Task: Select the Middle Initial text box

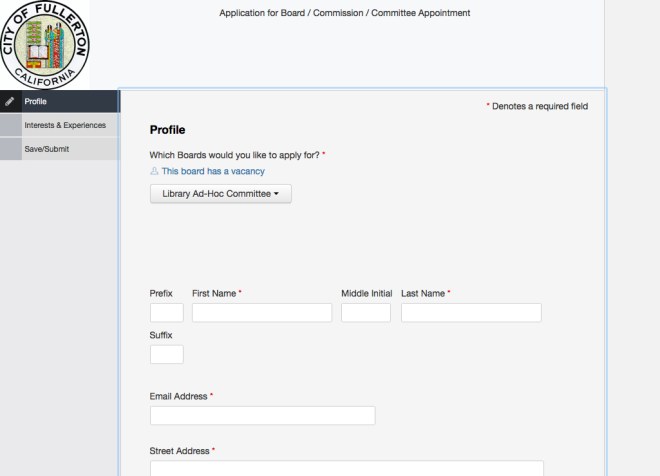Action: click(366, 313)
